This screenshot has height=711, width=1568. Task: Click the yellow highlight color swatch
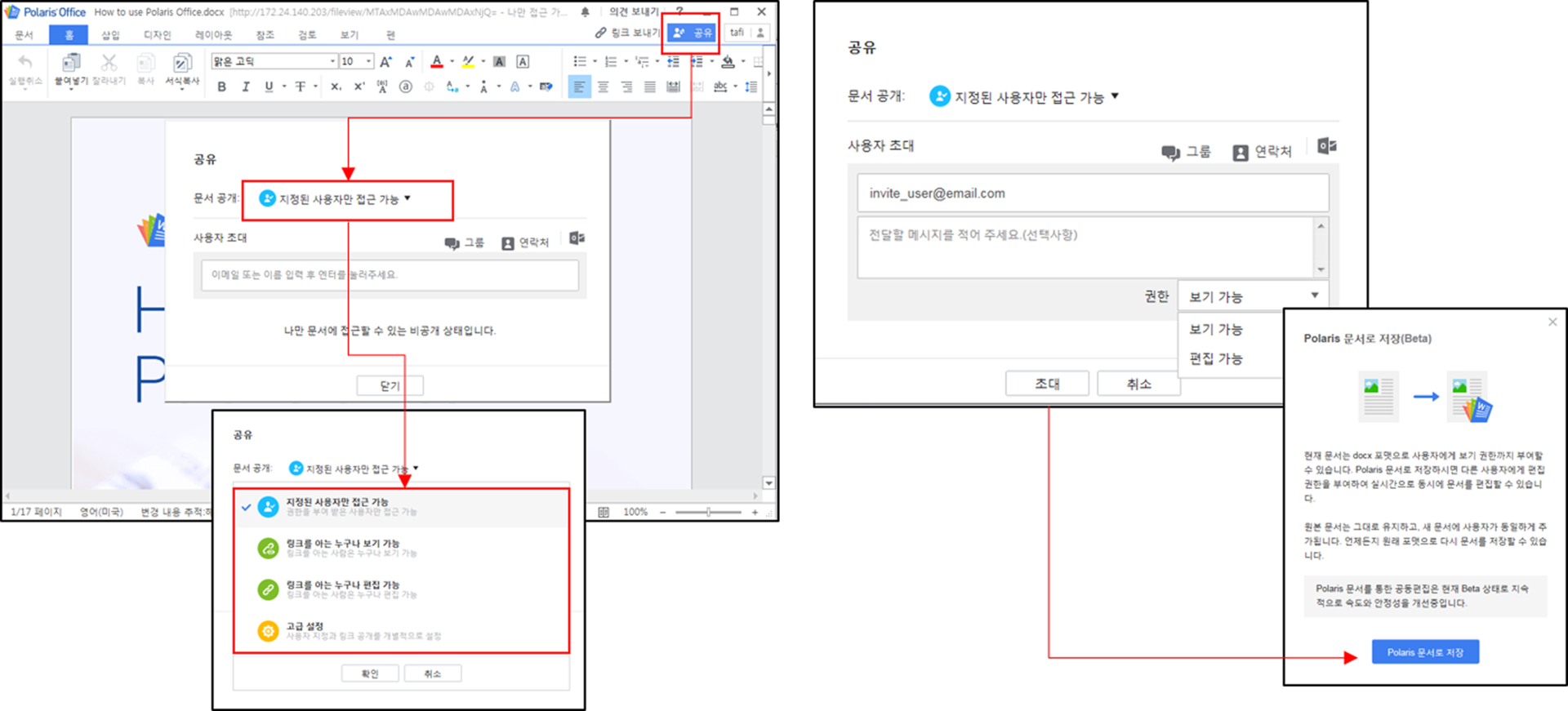[x=468, y=61]
